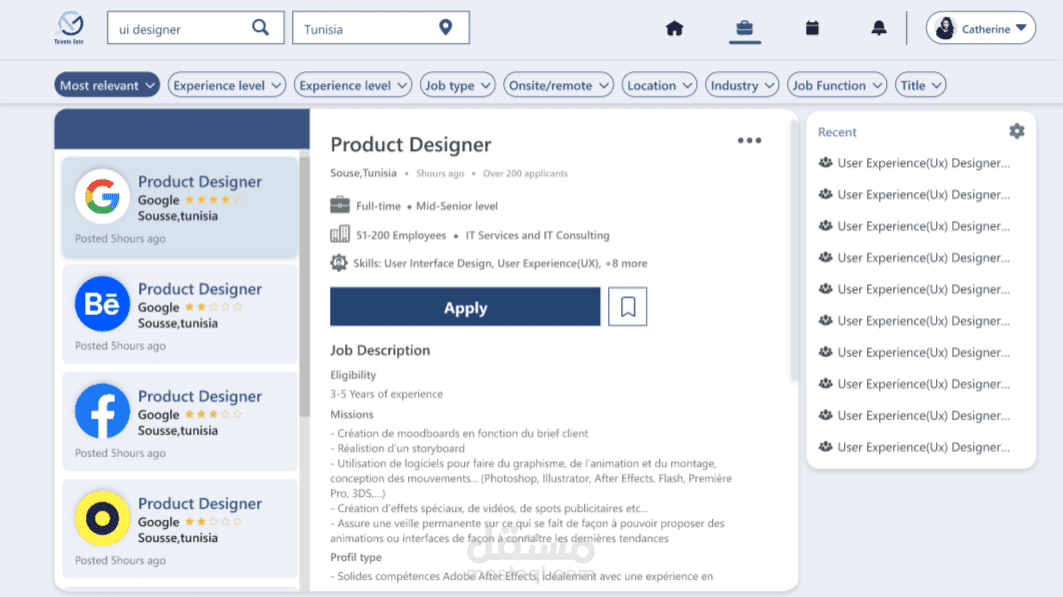
Task: Open the Industry filter dropdown
Action: [x=742, y=85]
